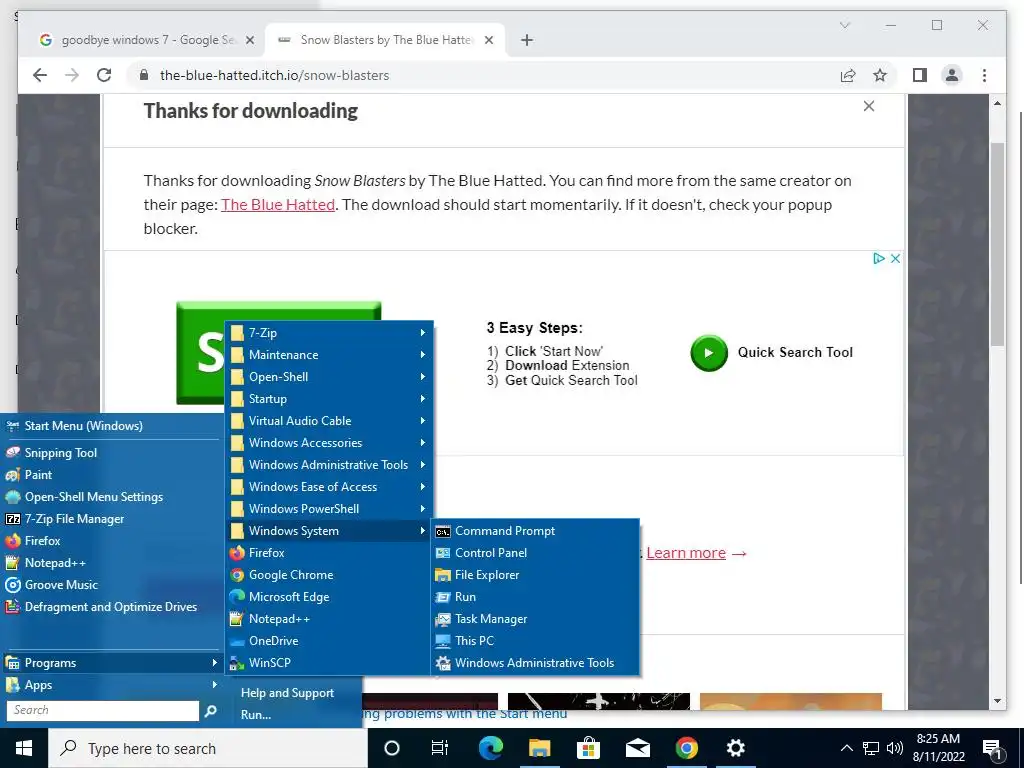Open the Programs menu entry
Screen dimensions: 1024x768
point(111,663)
